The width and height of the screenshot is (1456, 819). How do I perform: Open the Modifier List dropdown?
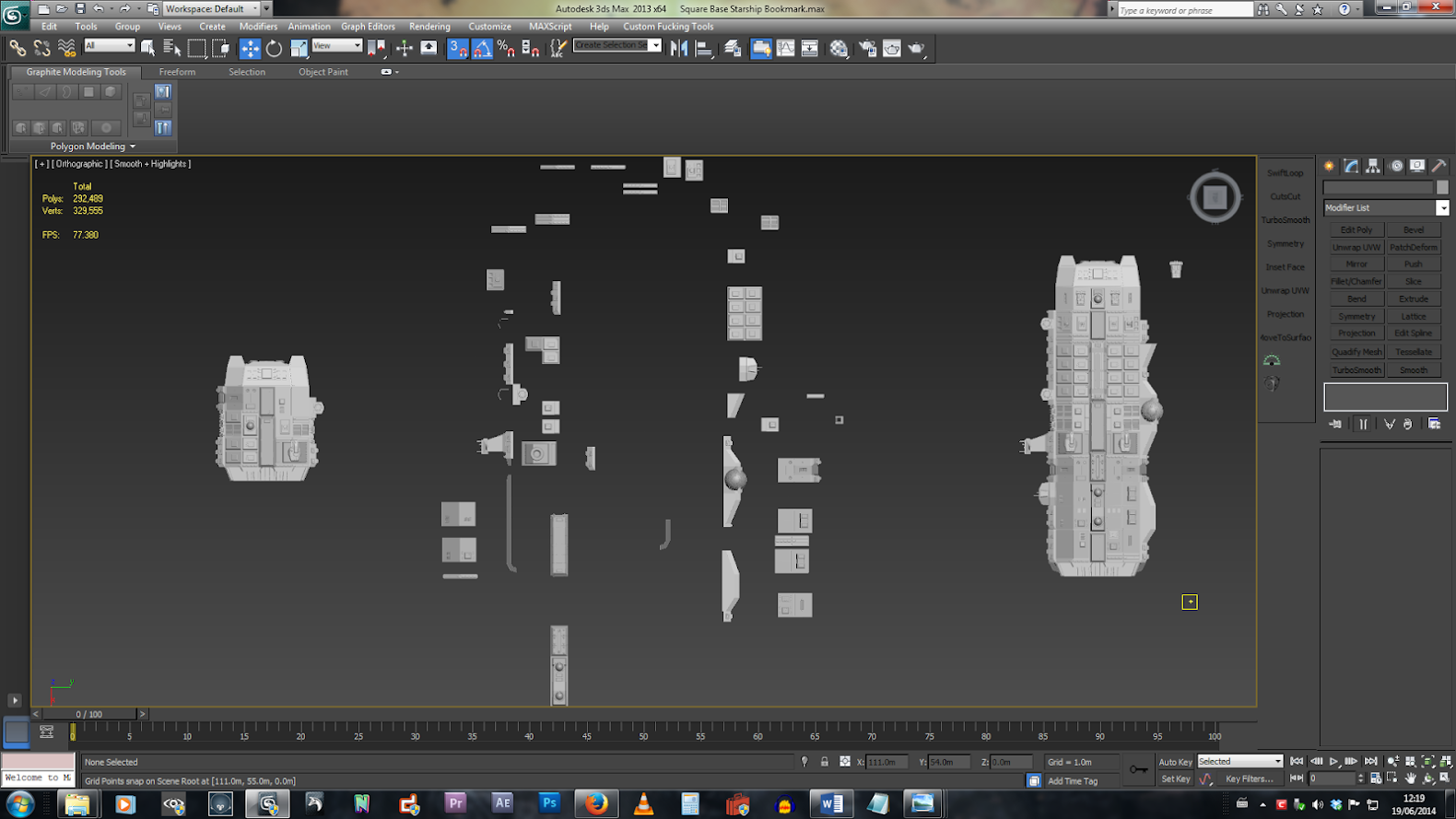(x=1386, y=208)
